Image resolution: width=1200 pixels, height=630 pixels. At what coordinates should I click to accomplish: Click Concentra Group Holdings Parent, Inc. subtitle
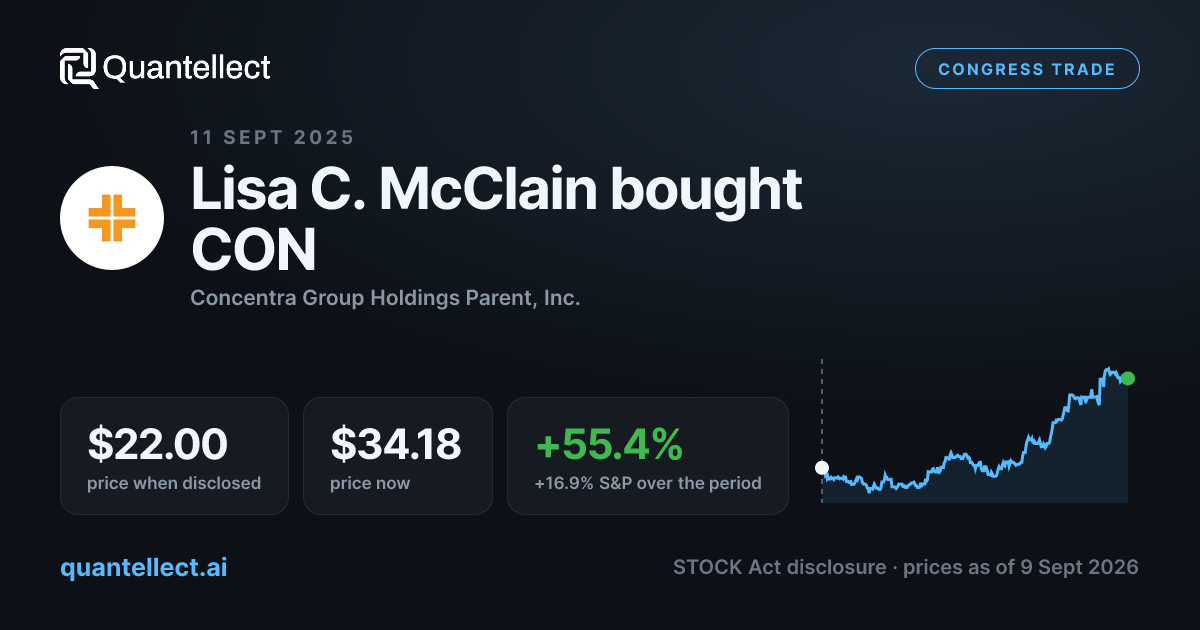(385, 298)
